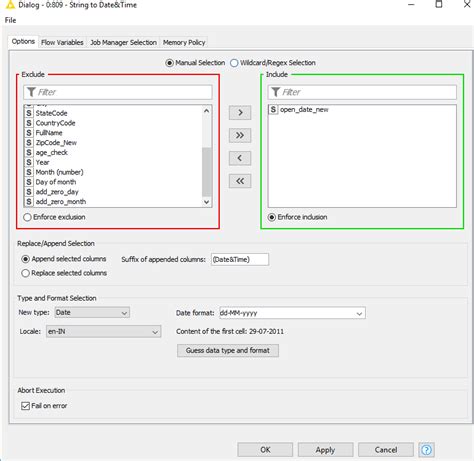Select Wildcard/Regex Selection radio button
This screenshot has width=474, height=461.
(x=234, y=63)
